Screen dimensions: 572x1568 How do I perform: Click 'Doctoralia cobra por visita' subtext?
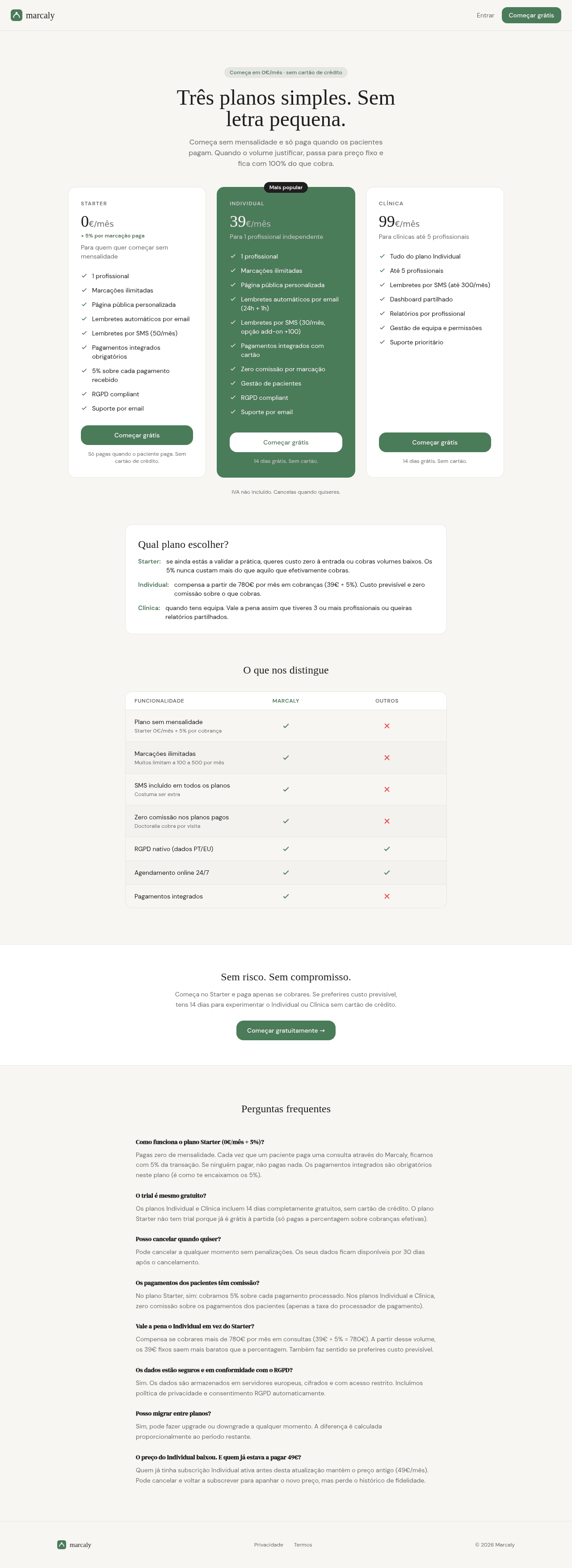coord(167,826)
